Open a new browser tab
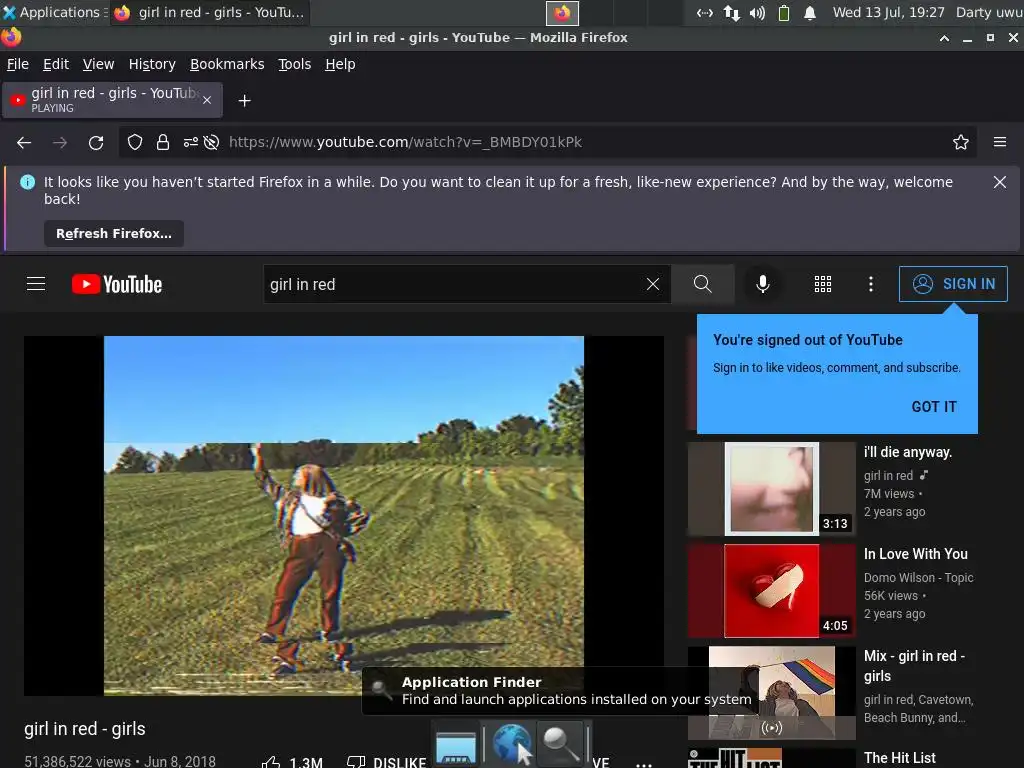 point(244,101)
